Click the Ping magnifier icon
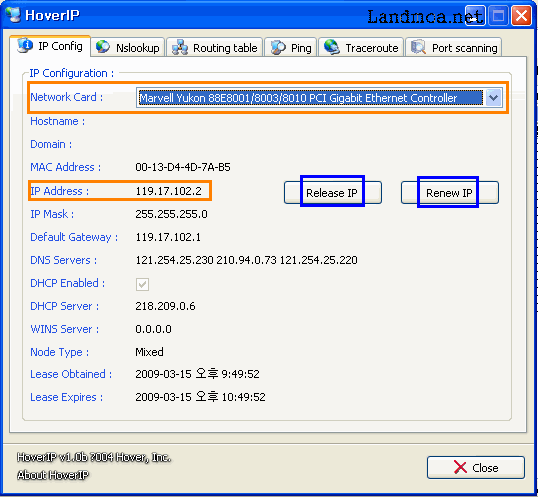 click(x=278, y=47)
